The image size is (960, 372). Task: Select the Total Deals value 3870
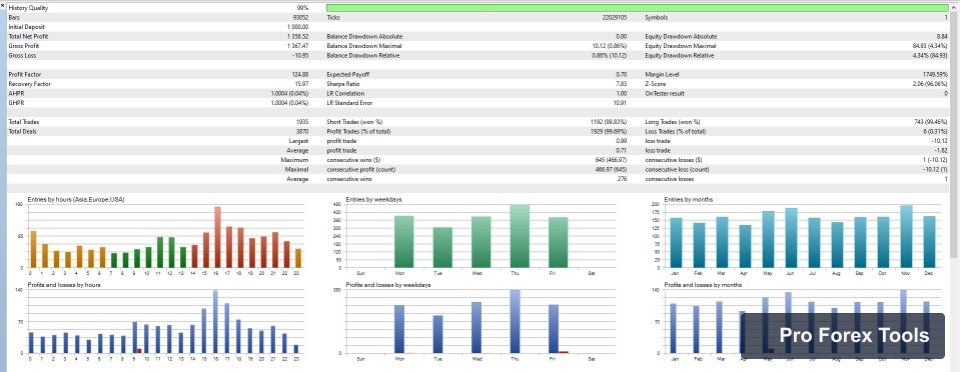pyautogui.click(x=302, y=132)
